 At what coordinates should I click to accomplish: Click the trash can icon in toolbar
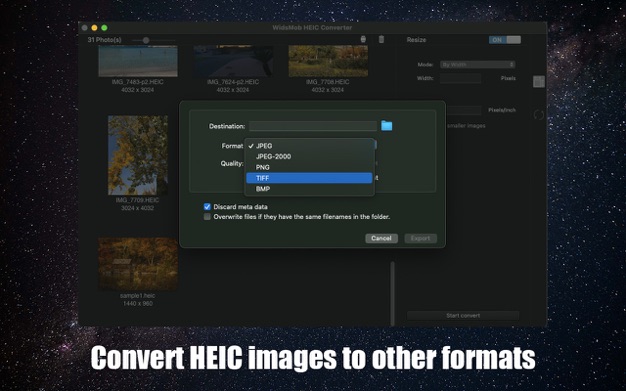click(381, 39)
